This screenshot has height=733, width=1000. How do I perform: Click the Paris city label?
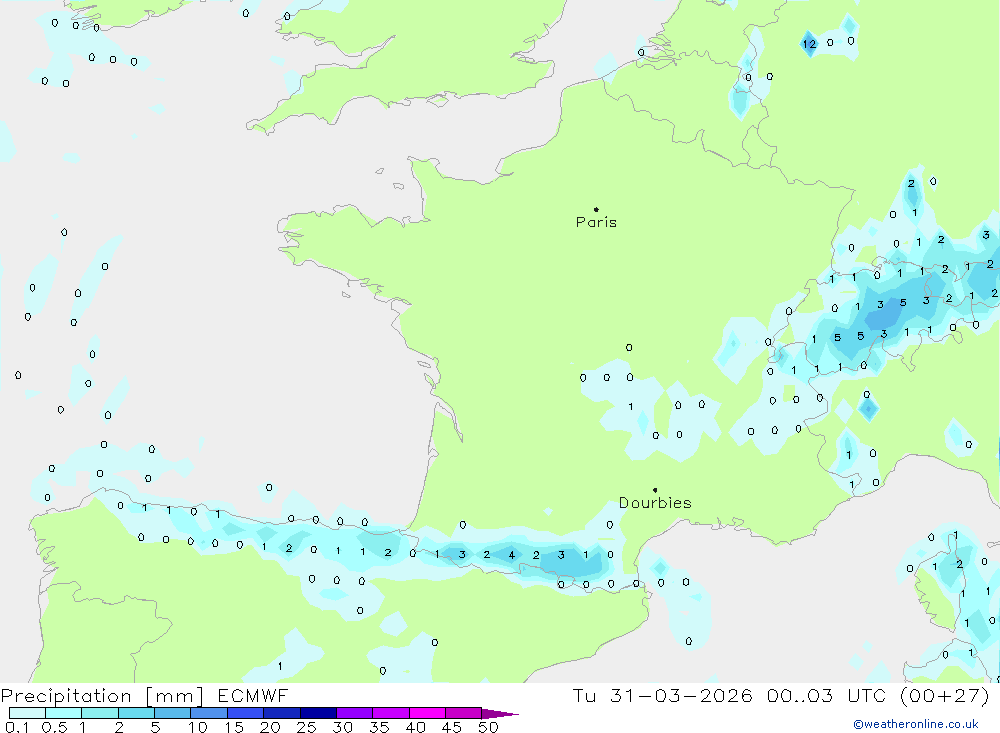click(x=596, y=222)
